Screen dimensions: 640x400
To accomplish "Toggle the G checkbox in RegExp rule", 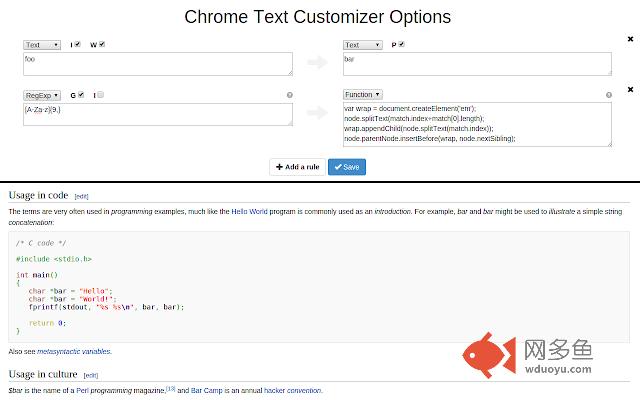I will pos(81,95).
